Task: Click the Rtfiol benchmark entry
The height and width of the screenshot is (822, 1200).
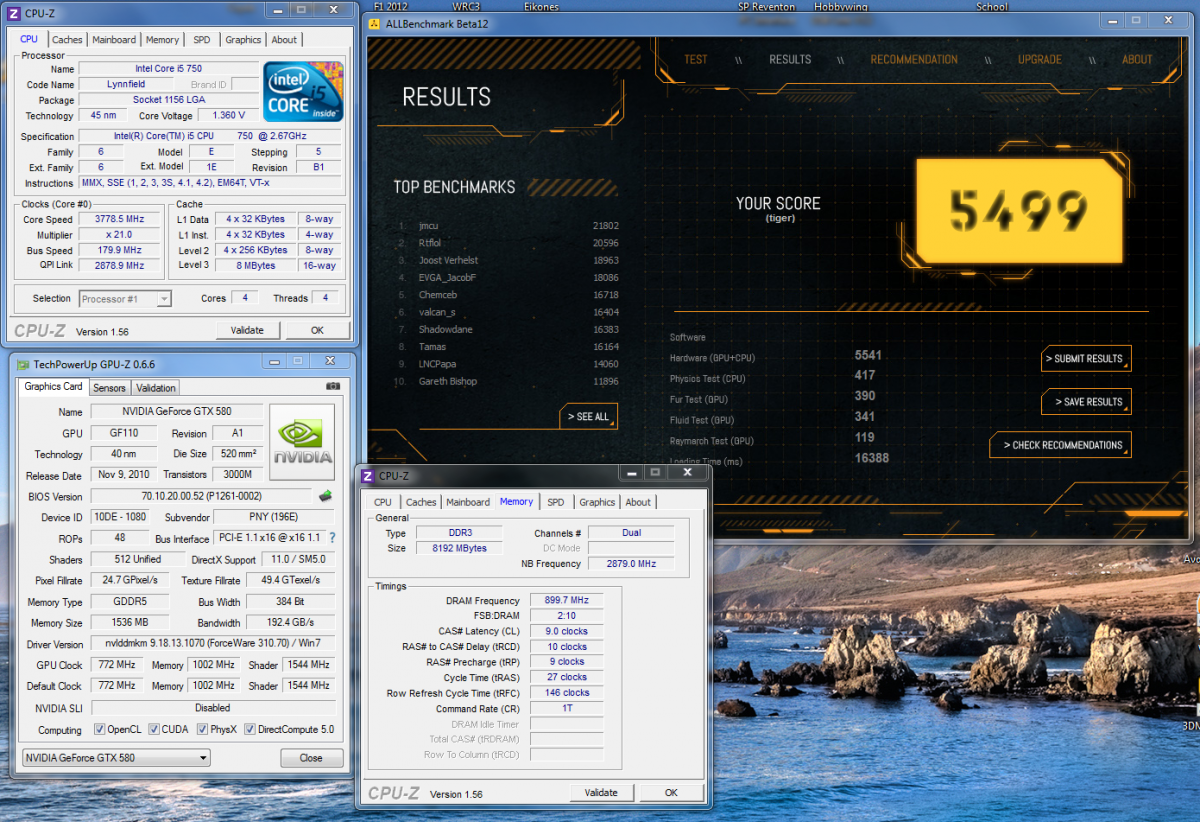Action: click(509, 243)
